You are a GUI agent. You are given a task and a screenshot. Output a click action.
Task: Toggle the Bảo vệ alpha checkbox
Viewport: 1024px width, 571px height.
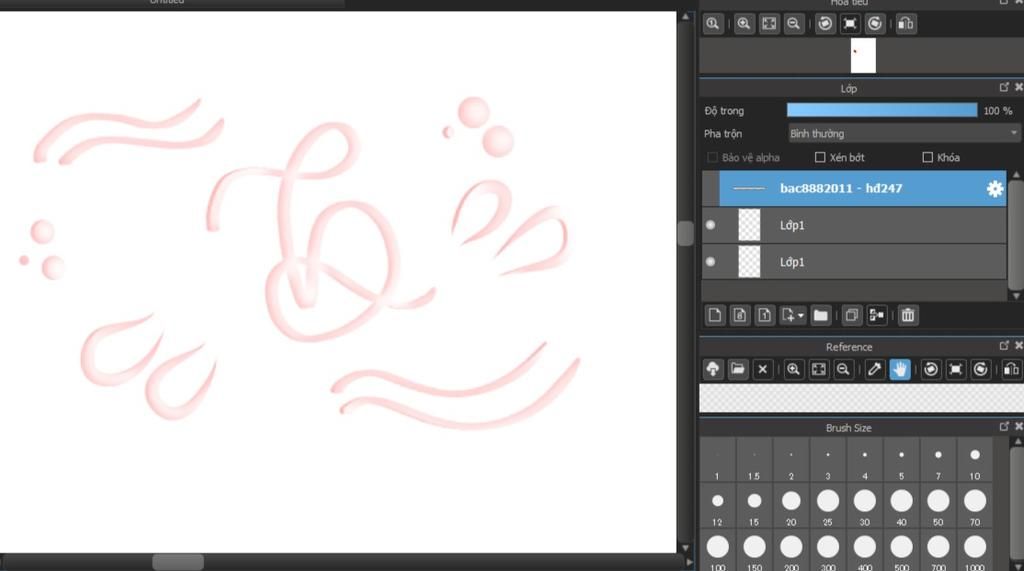click(712, 157)
